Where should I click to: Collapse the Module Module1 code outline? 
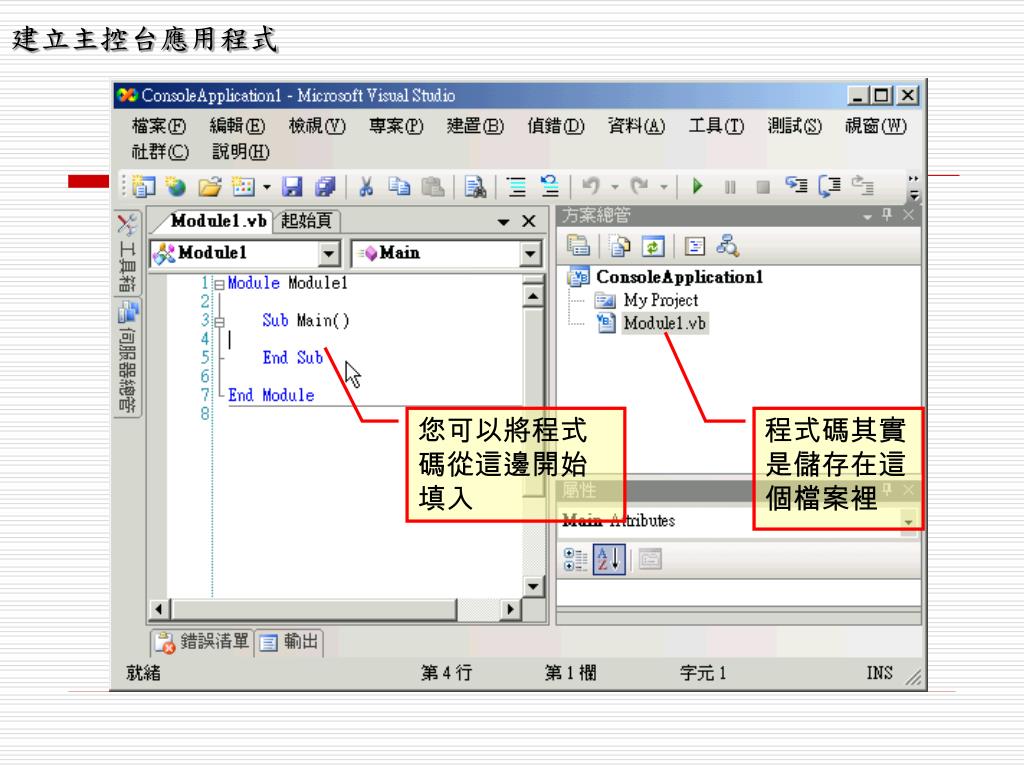(x=219, y=285)
